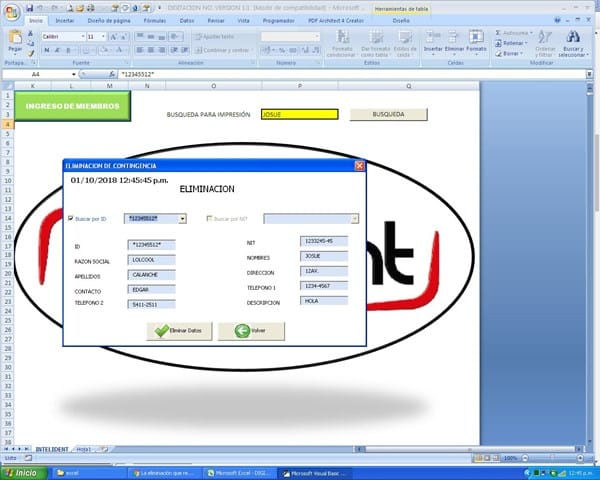Click the BUSQUEDA button
The width and height of the screenshot is (600, 480).
pyautogui.click(x=388, y=114)
